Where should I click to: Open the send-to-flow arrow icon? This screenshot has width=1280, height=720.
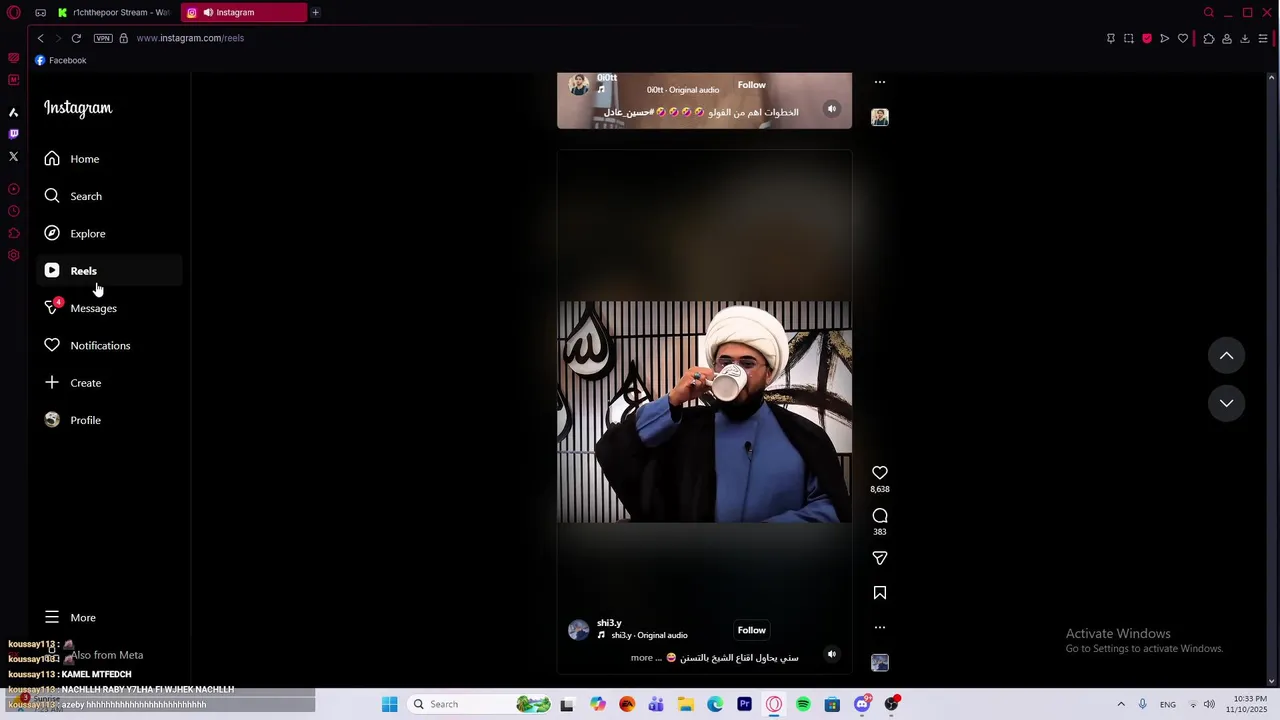pyautogui.click(x=1165, y=38)
